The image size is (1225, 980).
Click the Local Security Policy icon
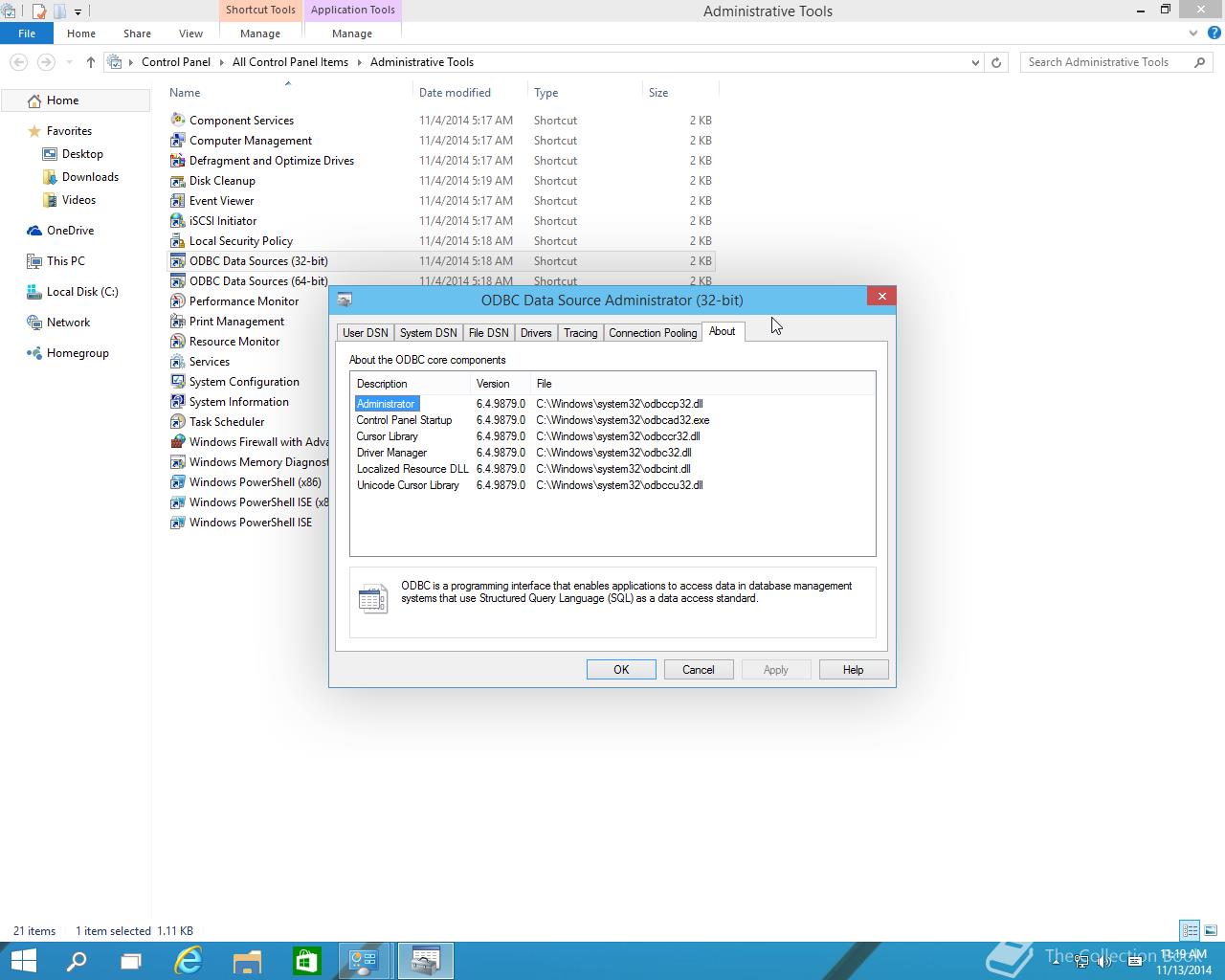click(x=177, y=240)
